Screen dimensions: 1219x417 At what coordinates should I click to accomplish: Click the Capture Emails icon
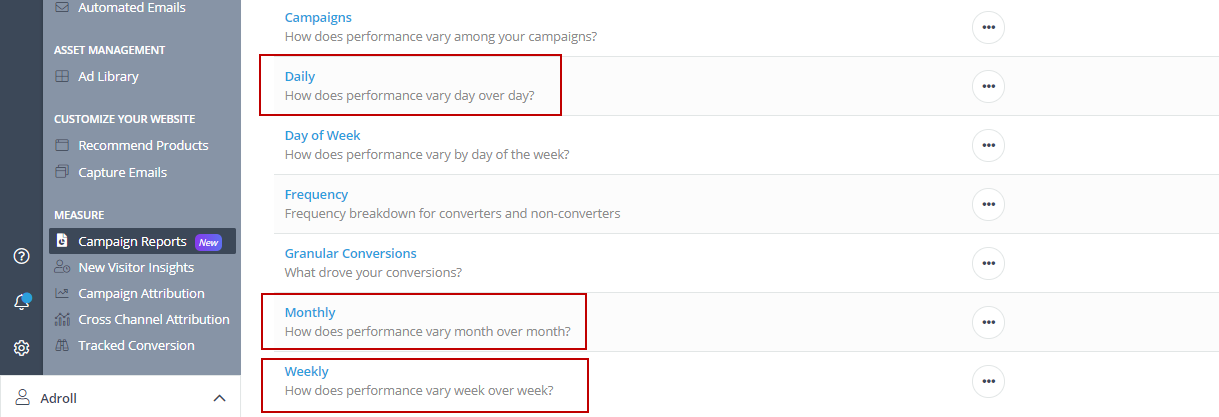click(x=62, y=172)
